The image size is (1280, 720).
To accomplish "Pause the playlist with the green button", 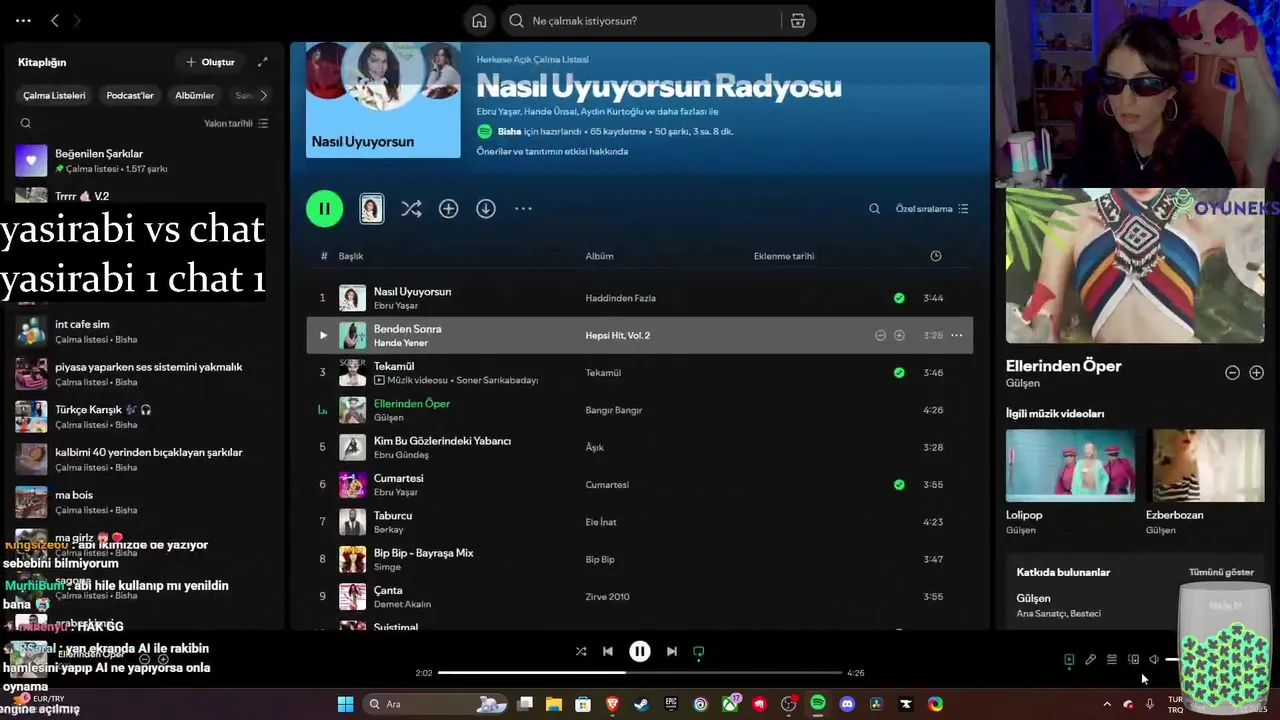I will [324, 209].
